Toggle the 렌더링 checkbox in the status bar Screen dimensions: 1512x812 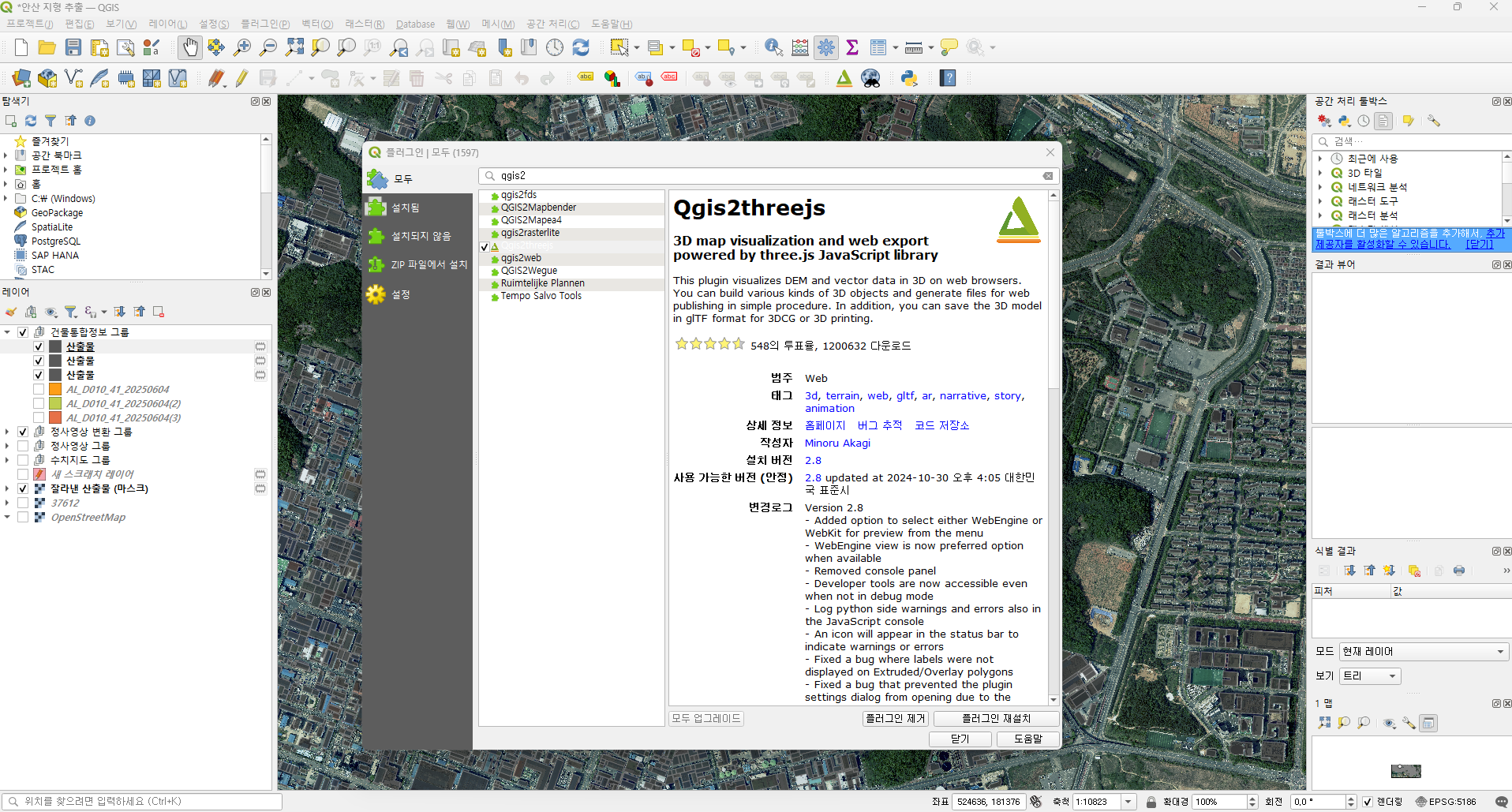pos(1368,802)
